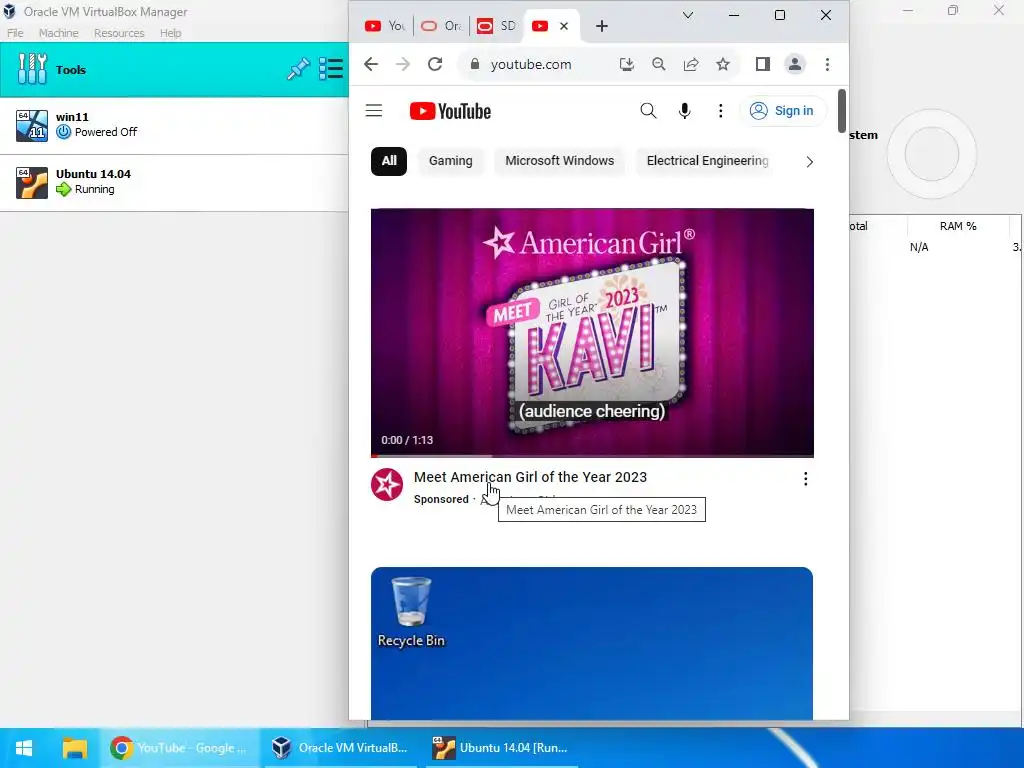
Task: View site information lock icon
Action: pyautogui.click(x=475, y=64)
